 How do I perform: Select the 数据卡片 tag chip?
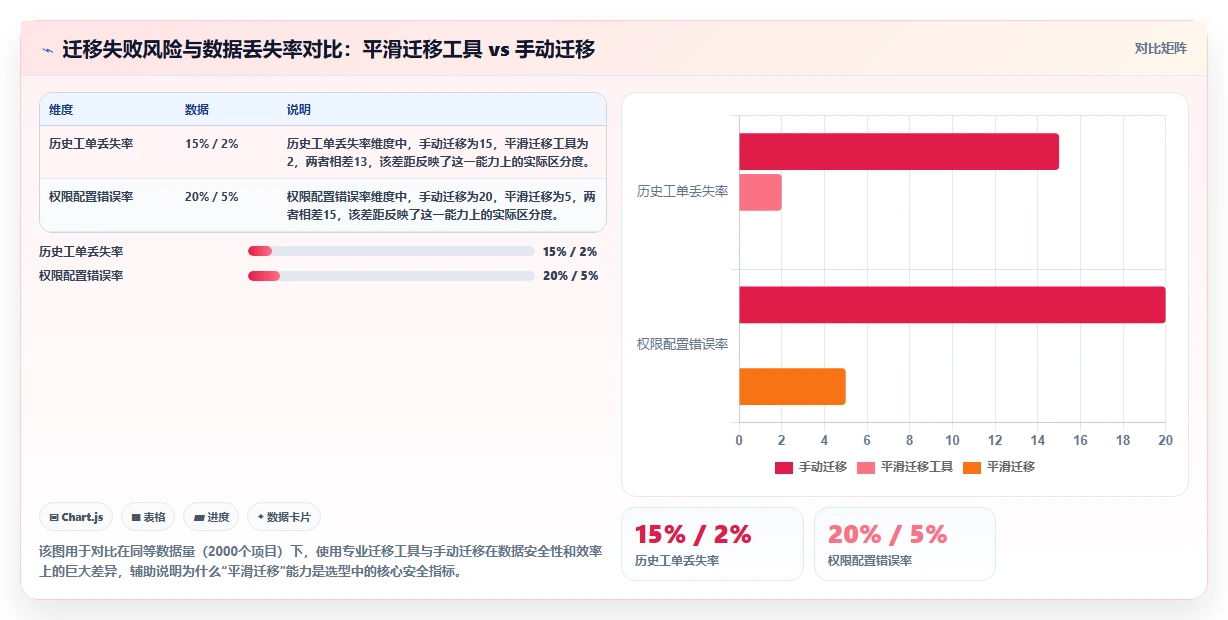point(284,517)
